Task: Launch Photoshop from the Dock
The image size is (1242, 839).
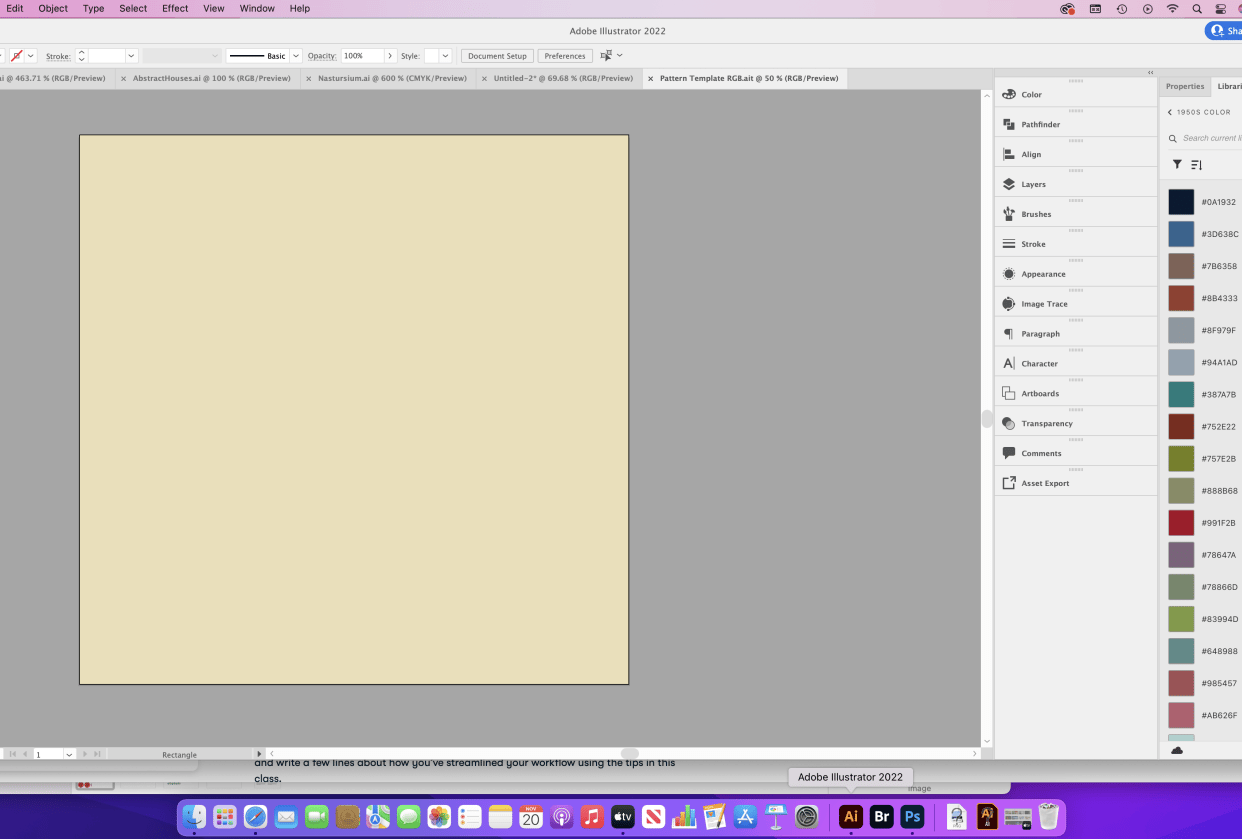Action: coord(912,816)
